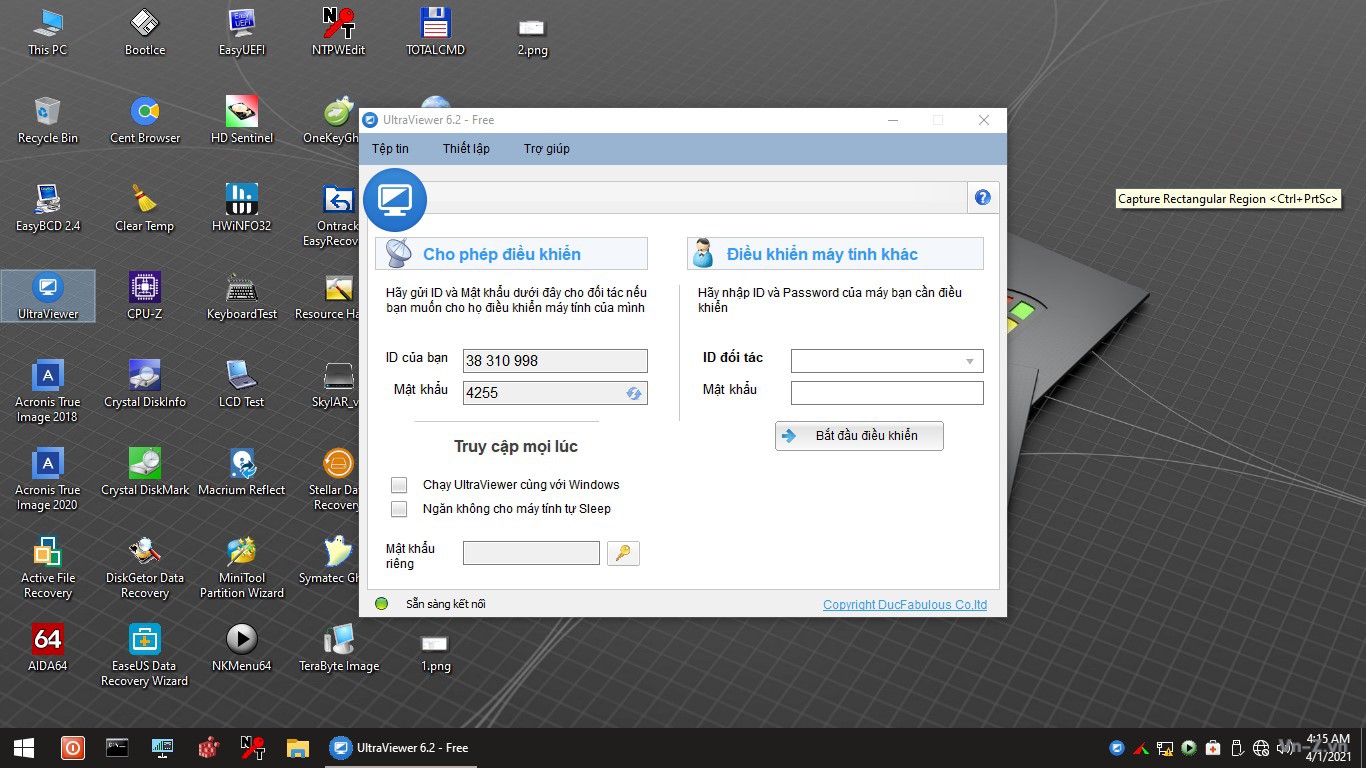Open TeraByte Image desktop icon
Image resolution: width=1366 pixels, height=768 pixels.
pyautogui.click(x=339, y=648)
